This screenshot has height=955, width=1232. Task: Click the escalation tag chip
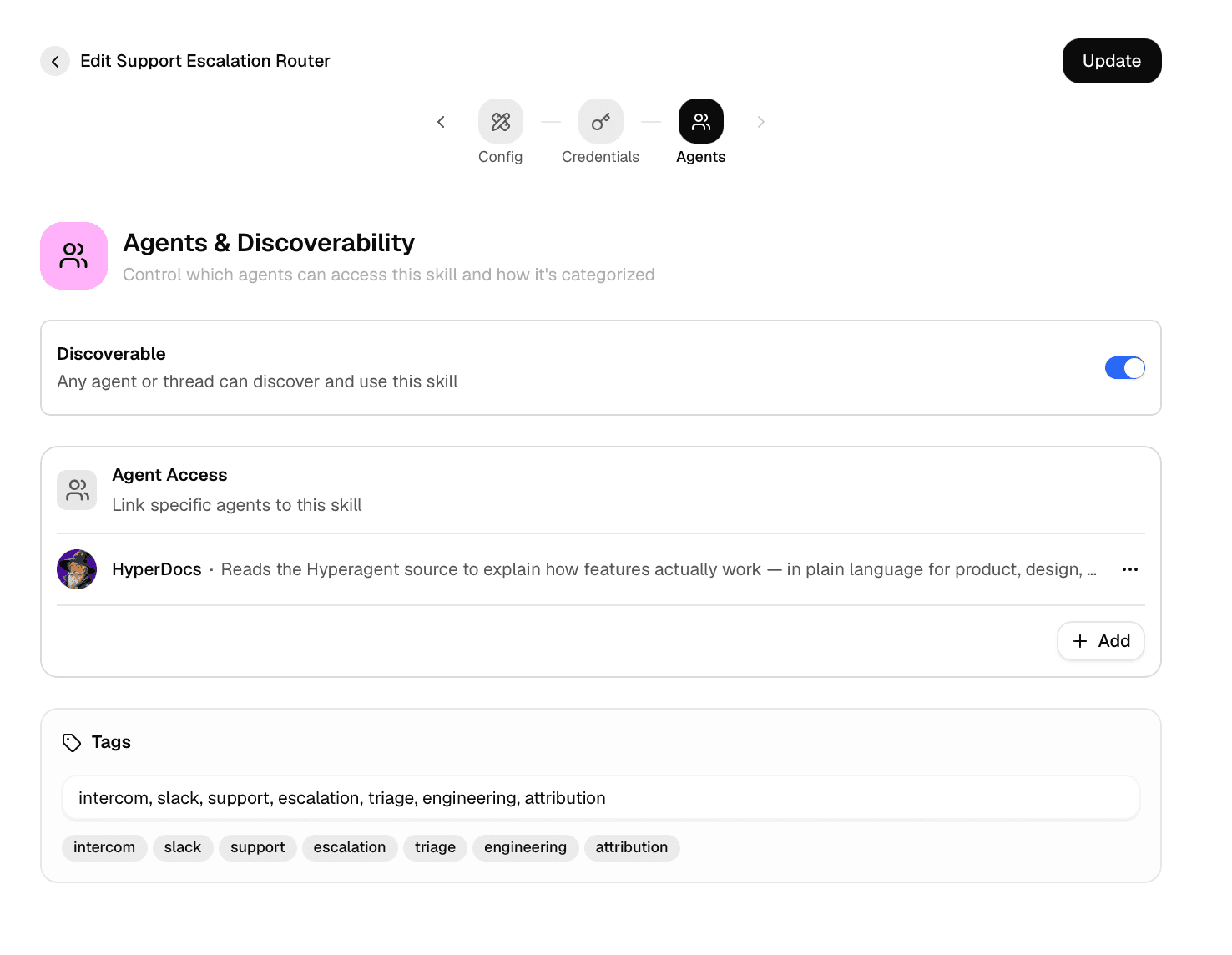point(350,847)
